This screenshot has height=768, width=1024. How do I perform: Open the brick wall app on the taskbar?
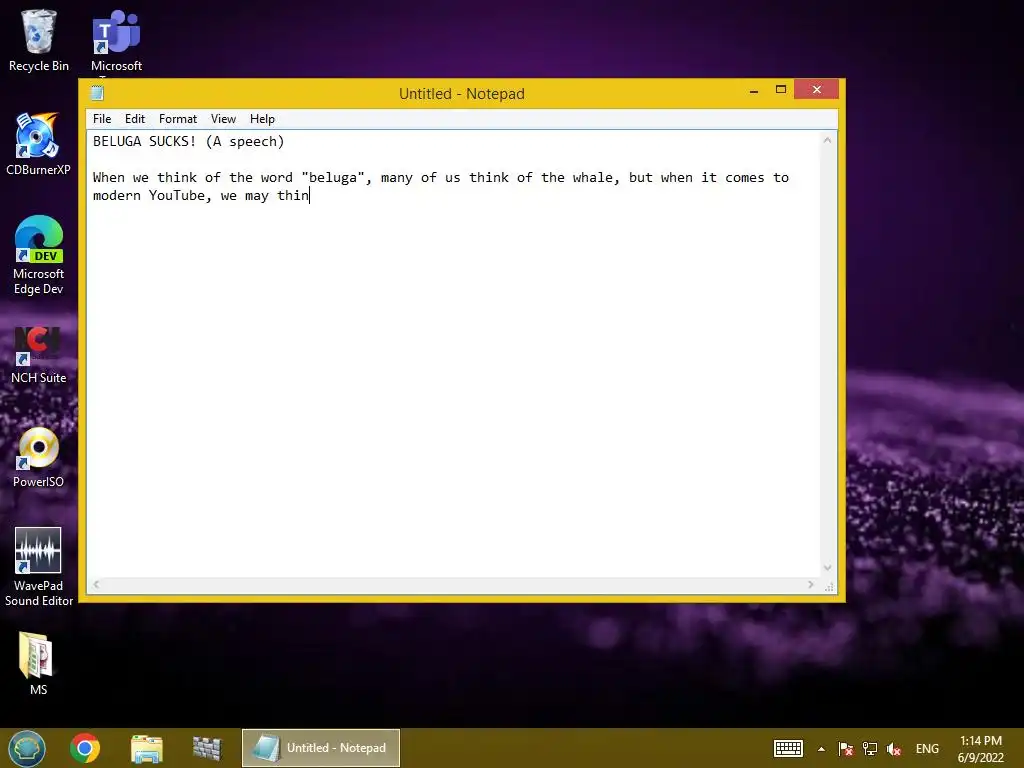pos(207,748)
